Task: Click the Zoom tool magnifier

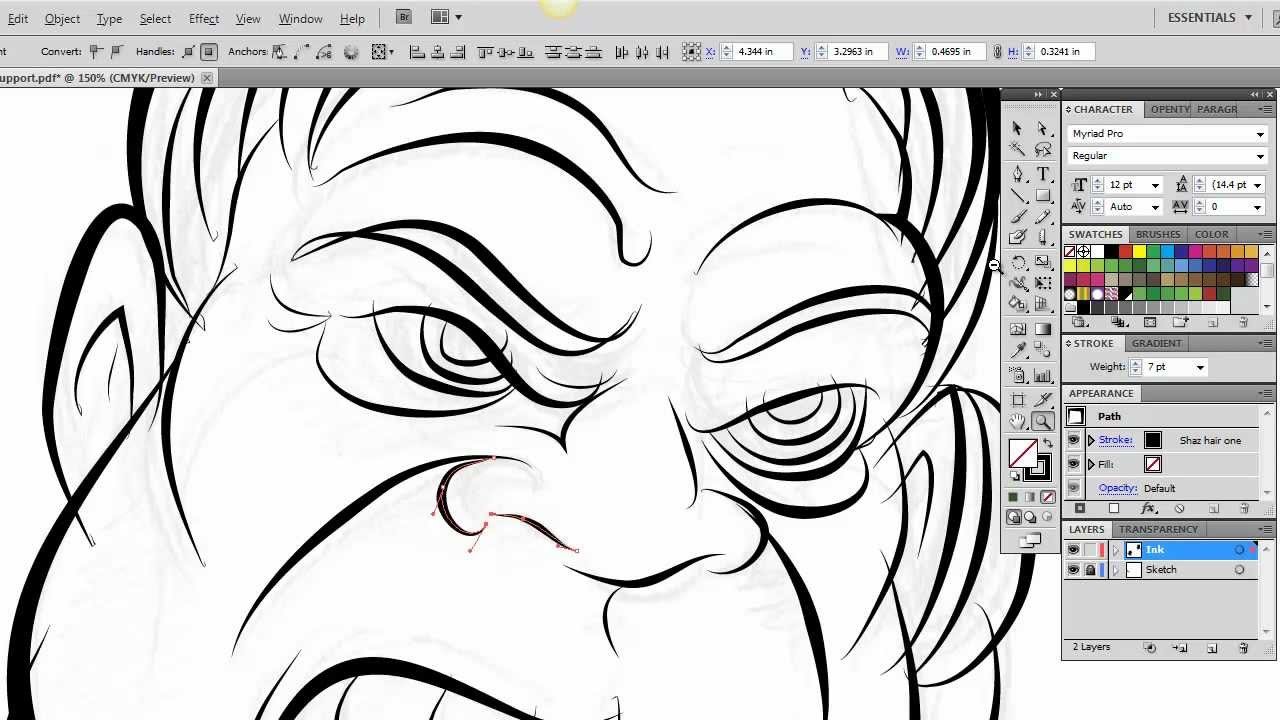Action: (x=1043, y=422)
